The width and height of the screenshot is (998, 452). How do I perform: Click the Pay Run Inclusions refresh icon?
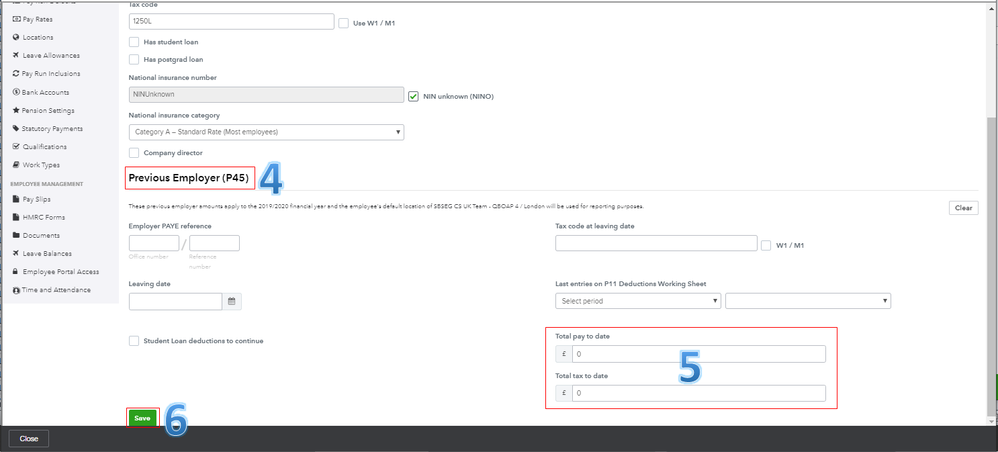(17, 74)
